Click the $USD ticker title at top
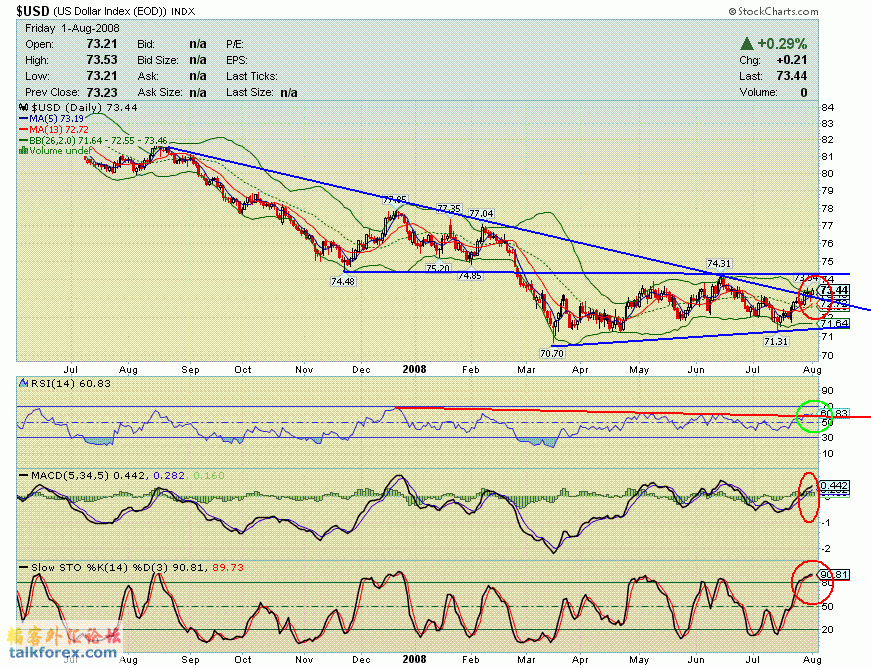 (x=33, y=11)
